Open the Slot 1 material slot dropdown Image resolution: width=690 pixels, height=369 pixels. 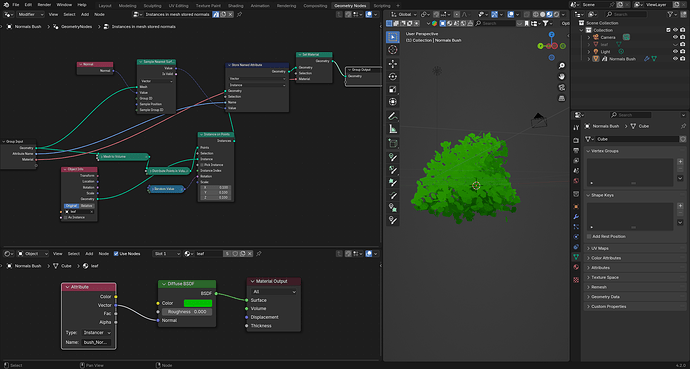click(167, 253)
